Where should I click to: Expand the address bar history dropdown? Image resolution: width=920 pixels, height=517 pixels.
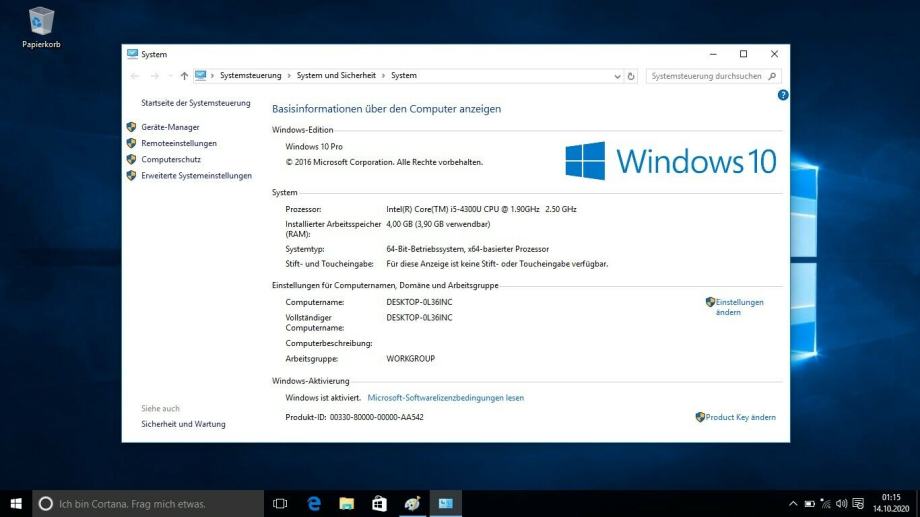pyautogui.click(x=617, y=76)
